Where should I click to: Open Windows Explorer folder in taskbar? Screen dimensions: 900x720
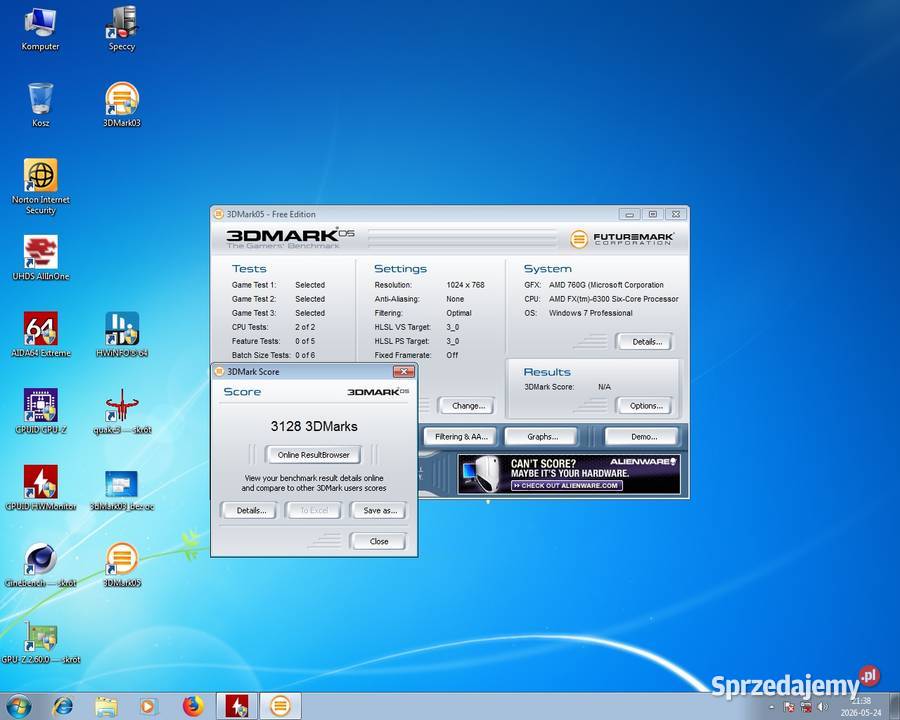106,706
